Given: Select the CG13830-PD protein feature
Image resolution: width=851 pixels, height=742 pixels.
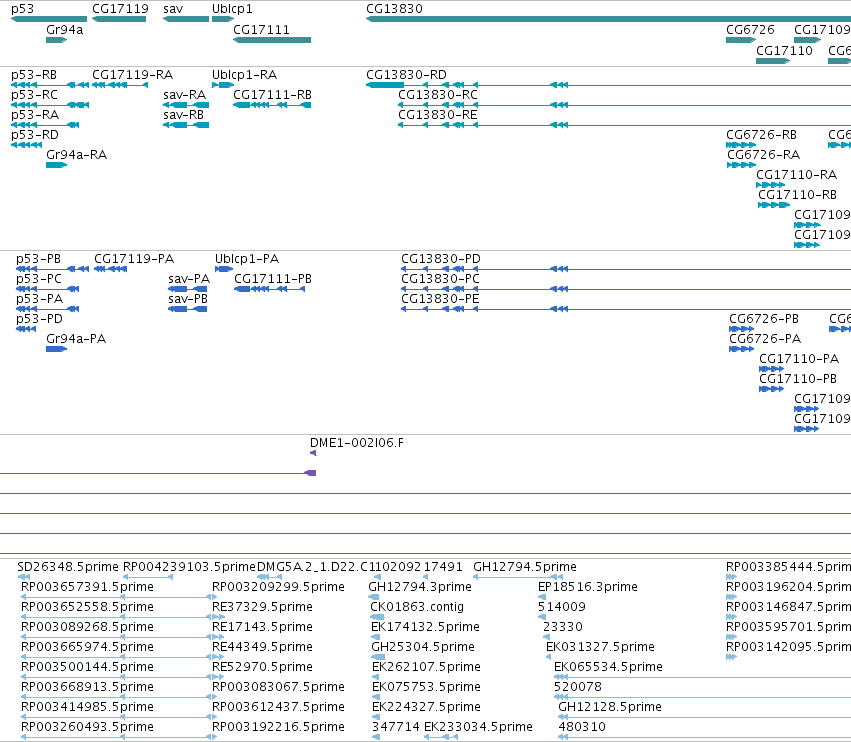Looking at the screenshot, I should (626, 269).
